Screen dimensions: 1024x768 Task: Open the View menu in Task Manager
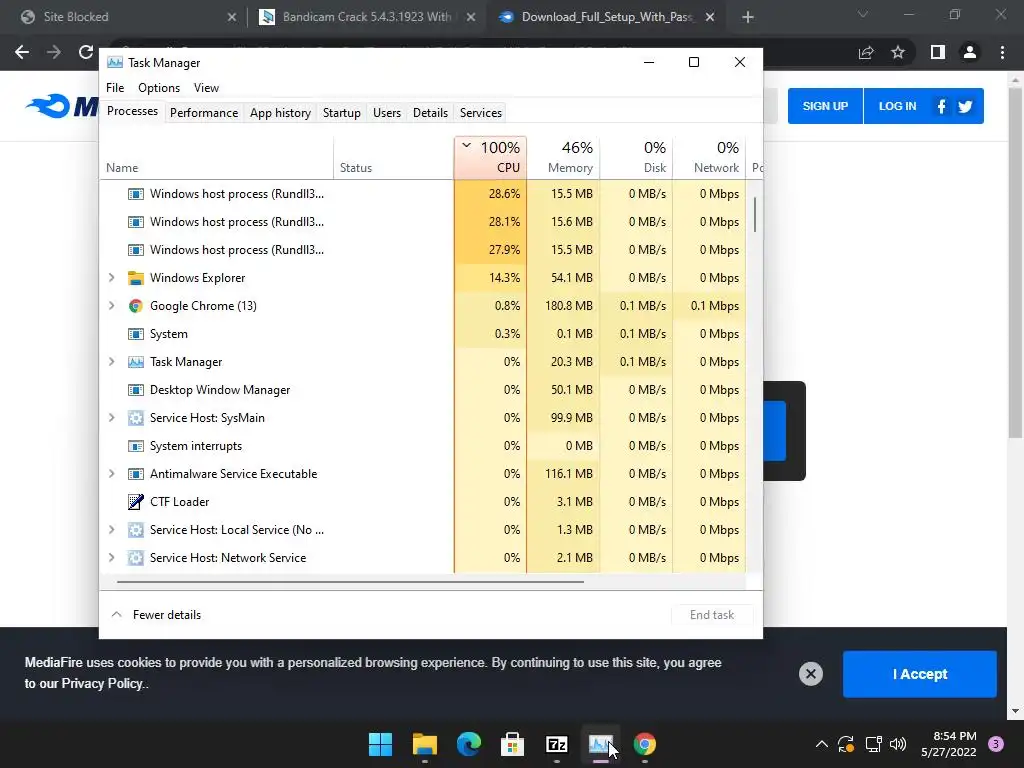[206, 88]
